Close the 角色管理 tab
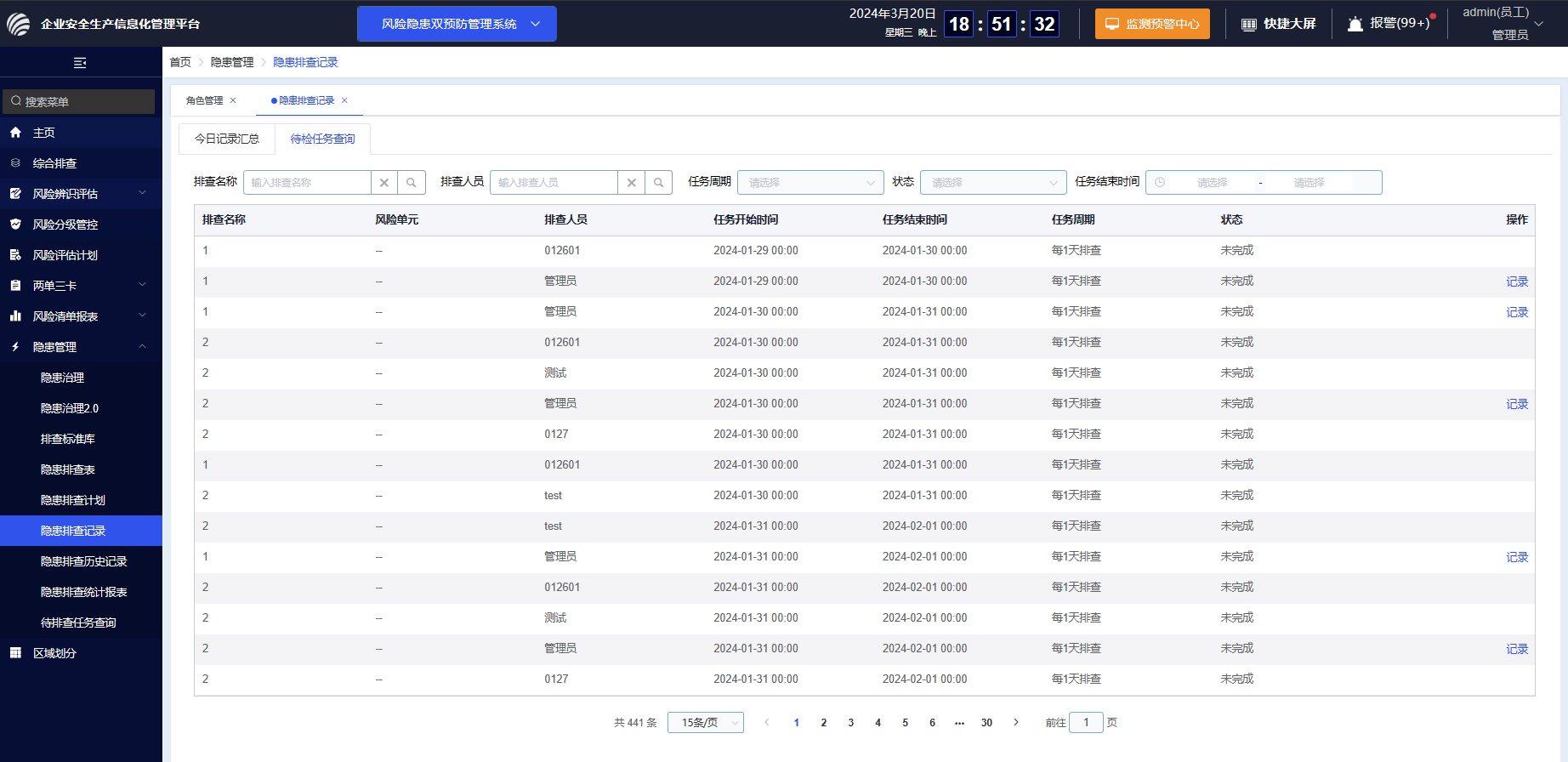This screenshot has width=1568, height=762. pyautogui.click(x=233, y=100)
